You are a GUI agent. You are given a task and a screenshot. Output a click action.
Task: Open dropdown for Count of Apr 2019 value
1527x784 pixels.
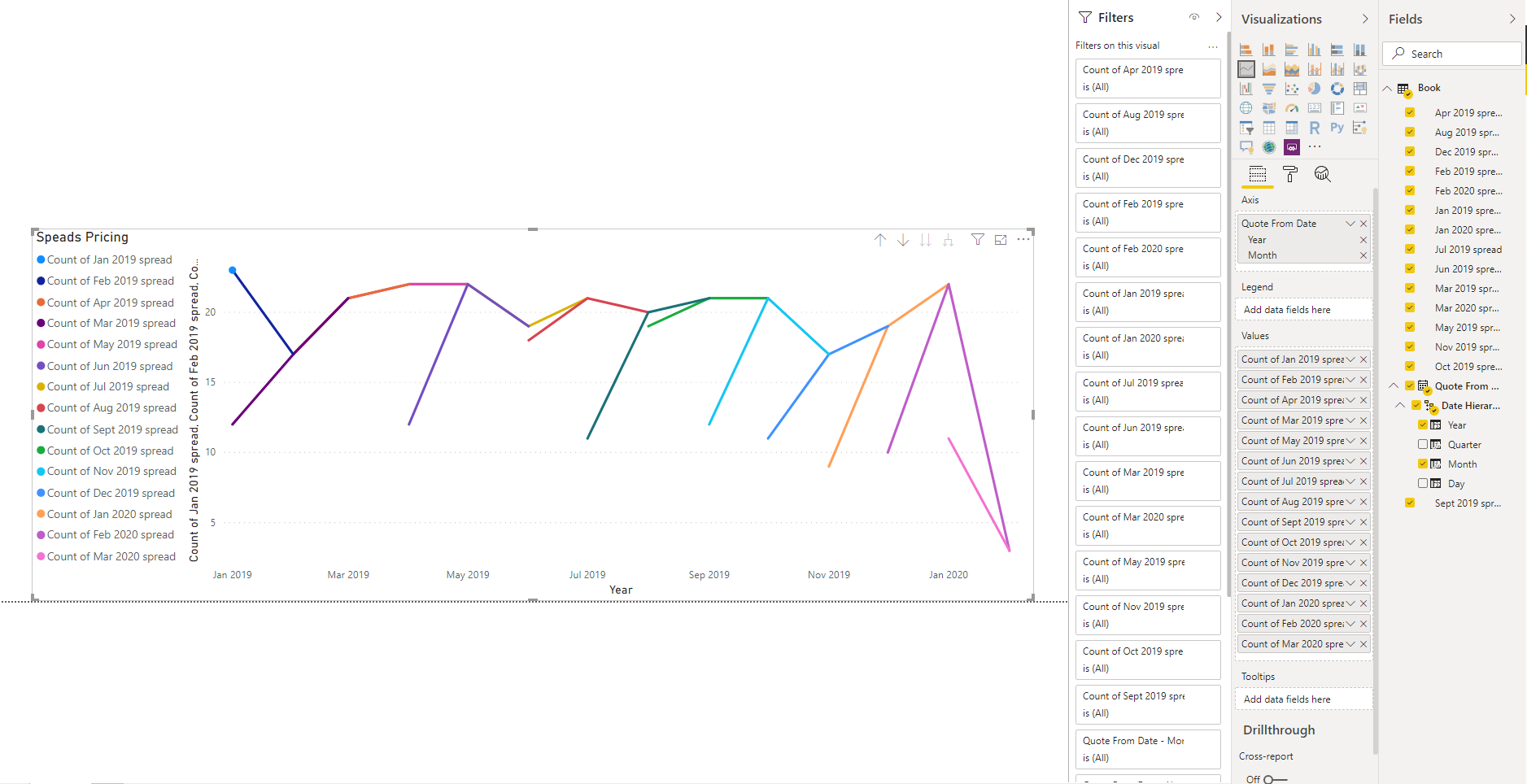(1350, 400)
